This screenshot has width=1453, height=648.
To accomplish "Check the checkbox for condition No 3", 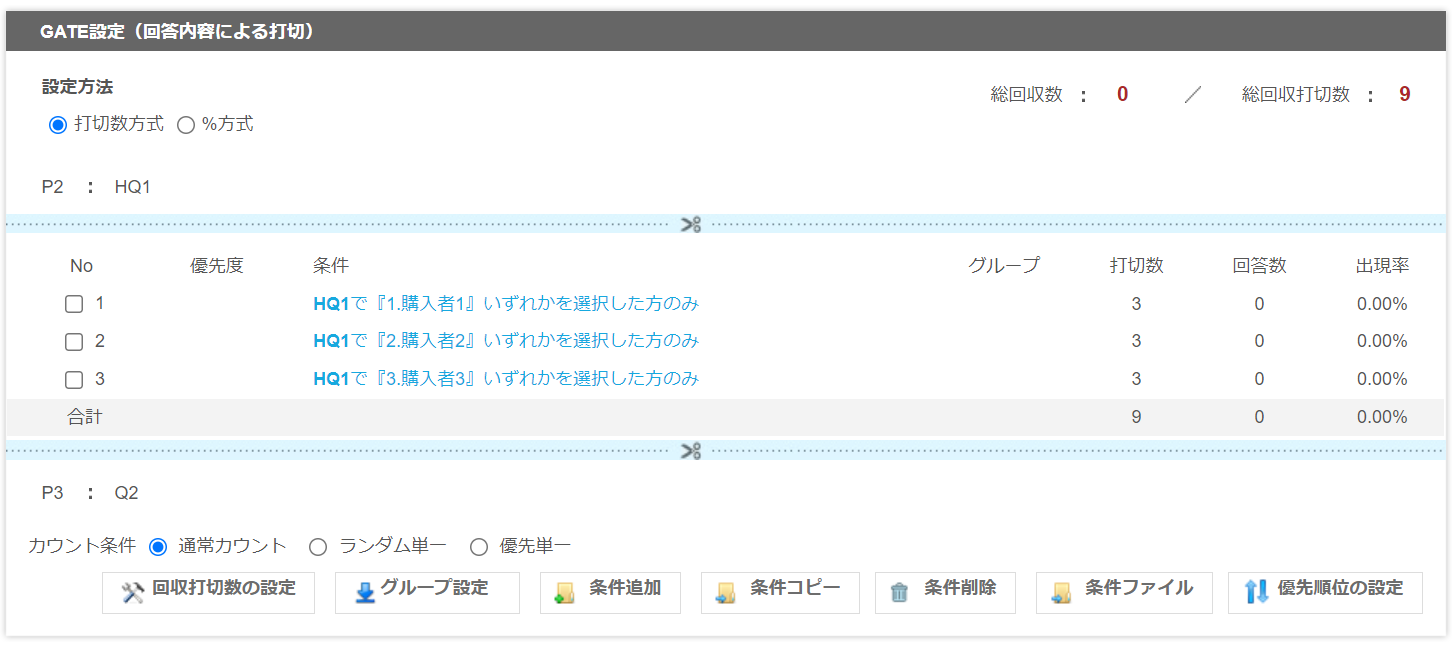I will (74, 380).
